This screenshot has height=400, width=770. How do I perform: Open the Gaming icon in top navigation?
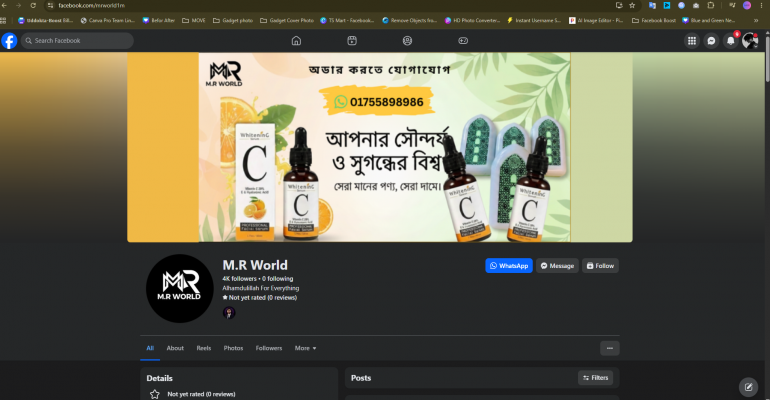[463, 41]
